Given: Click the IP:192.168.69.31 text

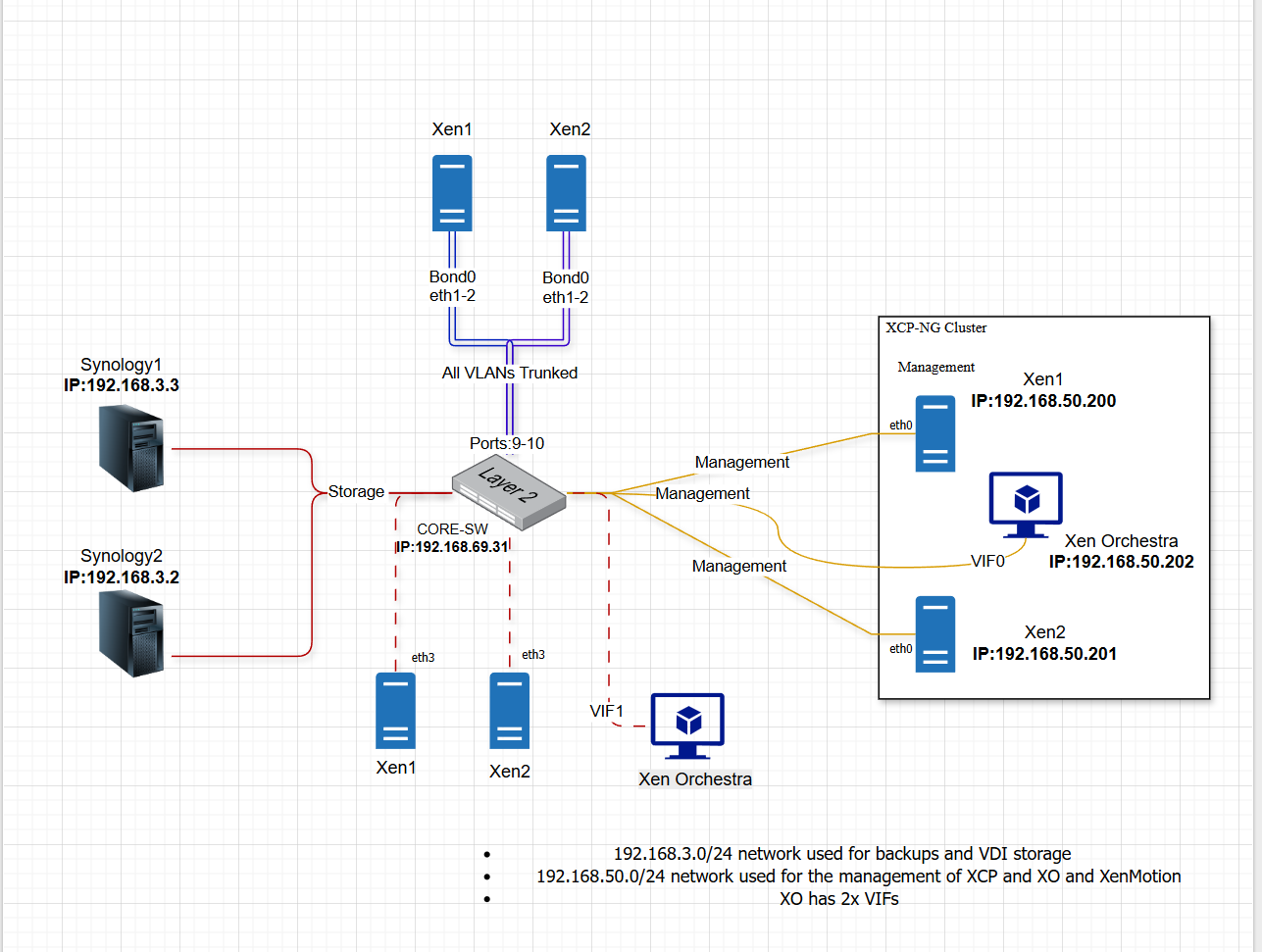Looking at the screenshot, I should (452, 547).
